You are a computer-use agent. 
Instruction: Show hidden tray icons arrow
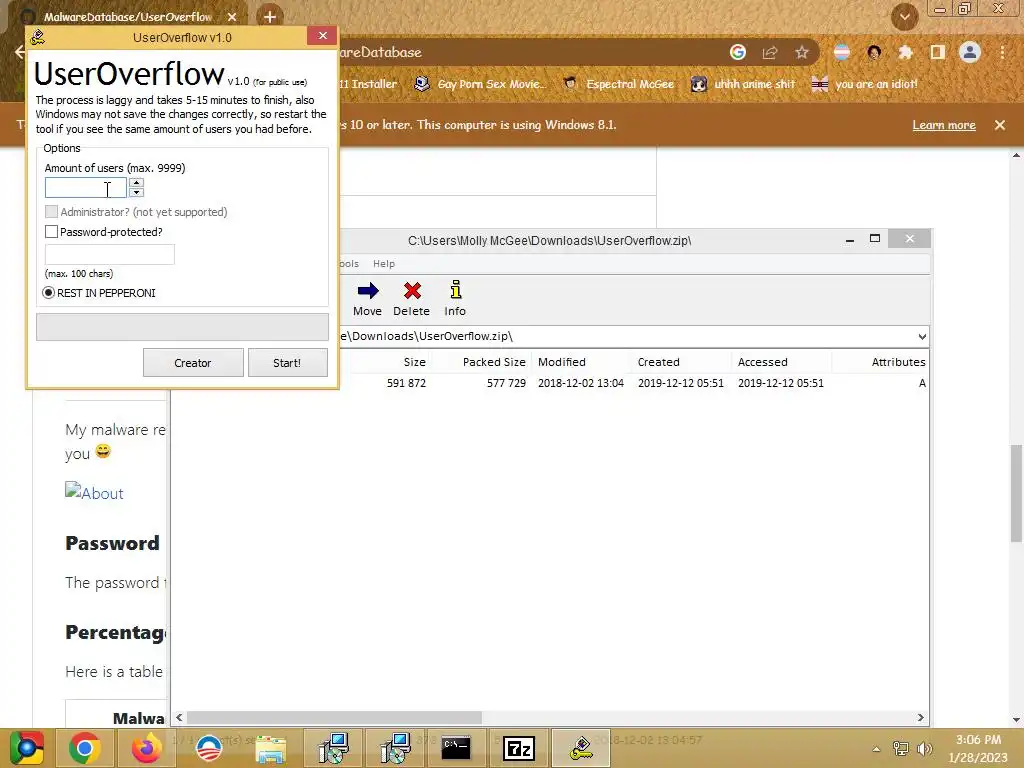pos(876,749)
